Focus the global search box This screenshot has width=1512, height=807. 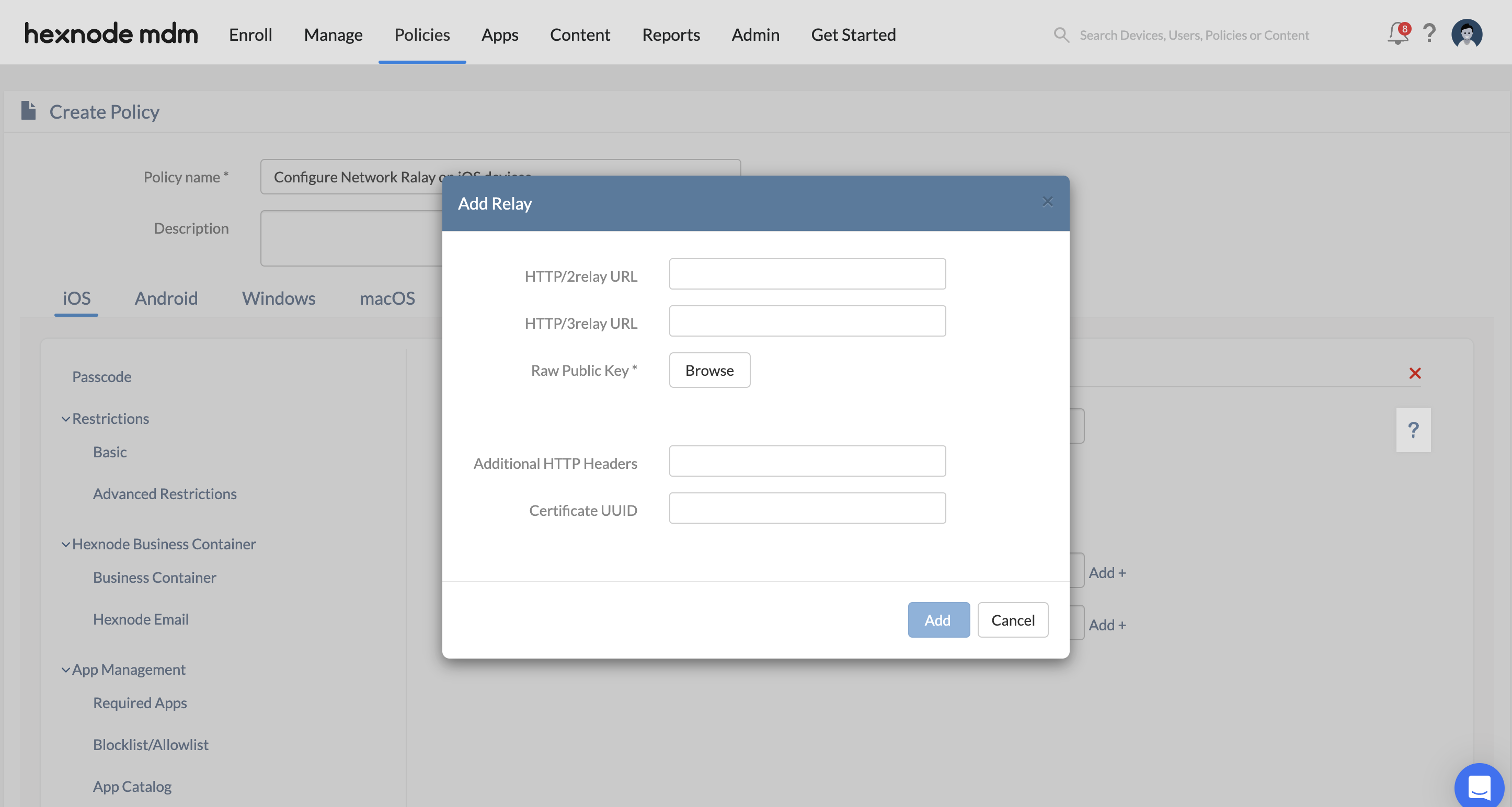(x=1195, y=34)
